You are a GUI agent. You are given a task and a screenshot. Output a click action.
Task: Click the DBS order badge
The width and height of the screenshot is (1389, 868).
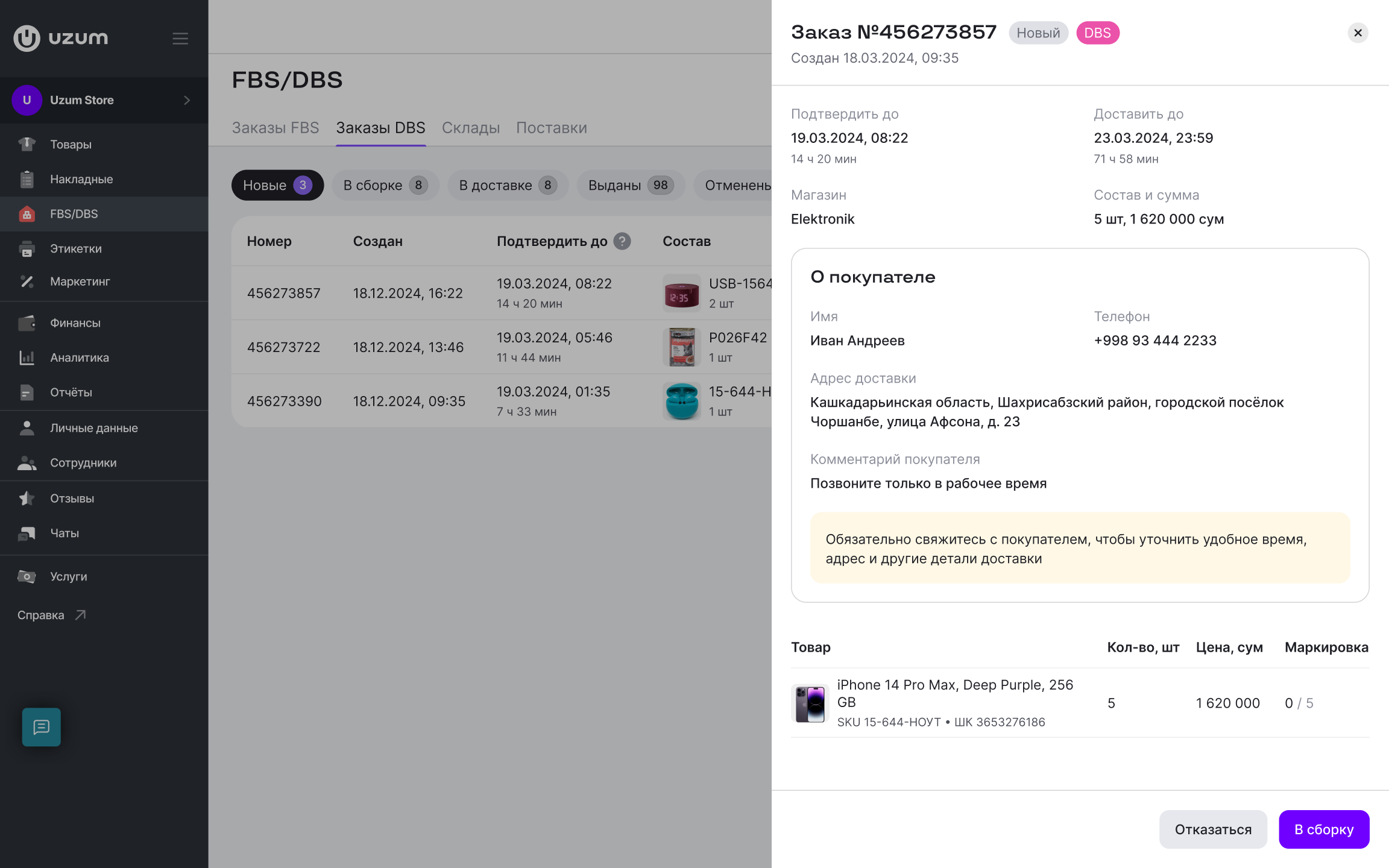pyautogui.click(x=1098, y=33)
